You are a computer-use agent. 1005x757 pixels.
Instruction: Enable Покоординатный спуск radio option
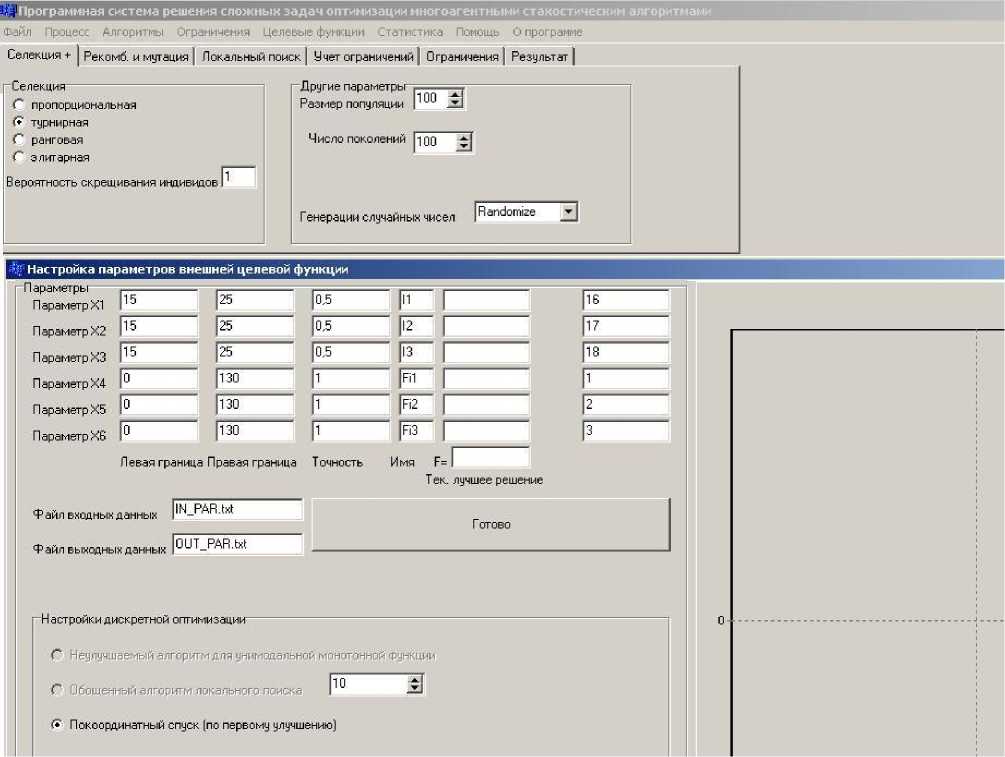(57, 724)
